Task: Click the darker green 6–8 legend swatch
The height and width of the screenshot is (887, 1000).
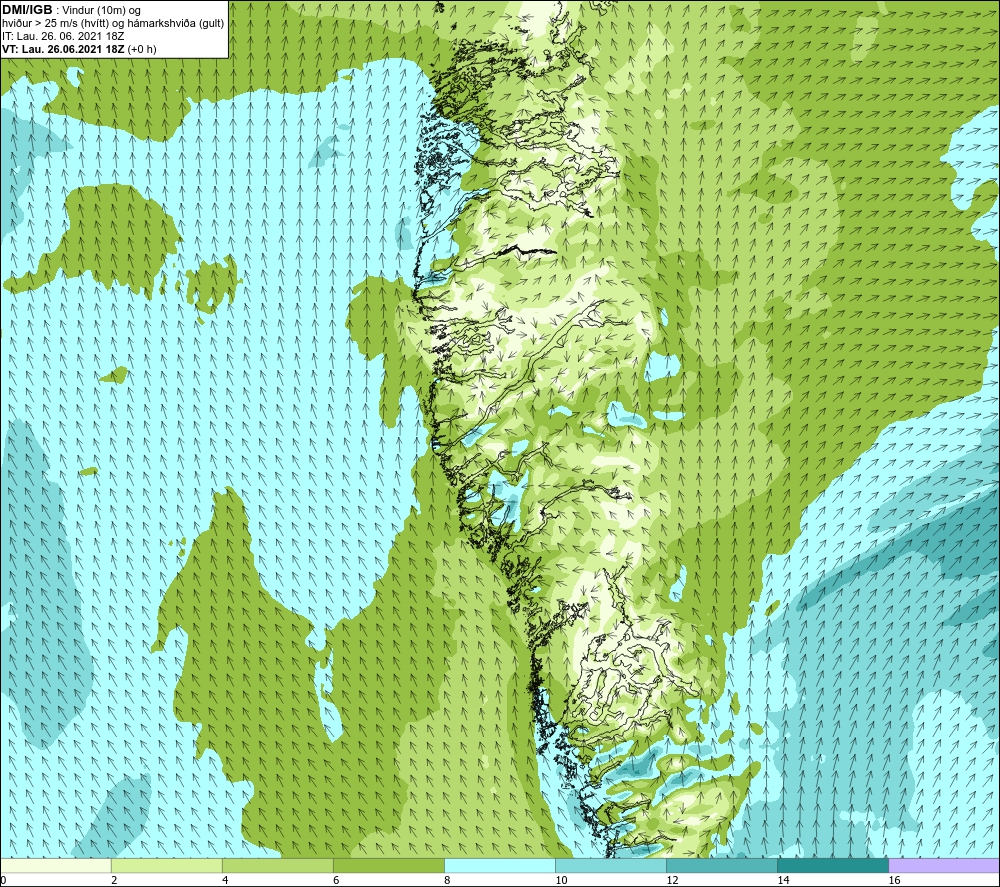Action: (x=388, y=865)
